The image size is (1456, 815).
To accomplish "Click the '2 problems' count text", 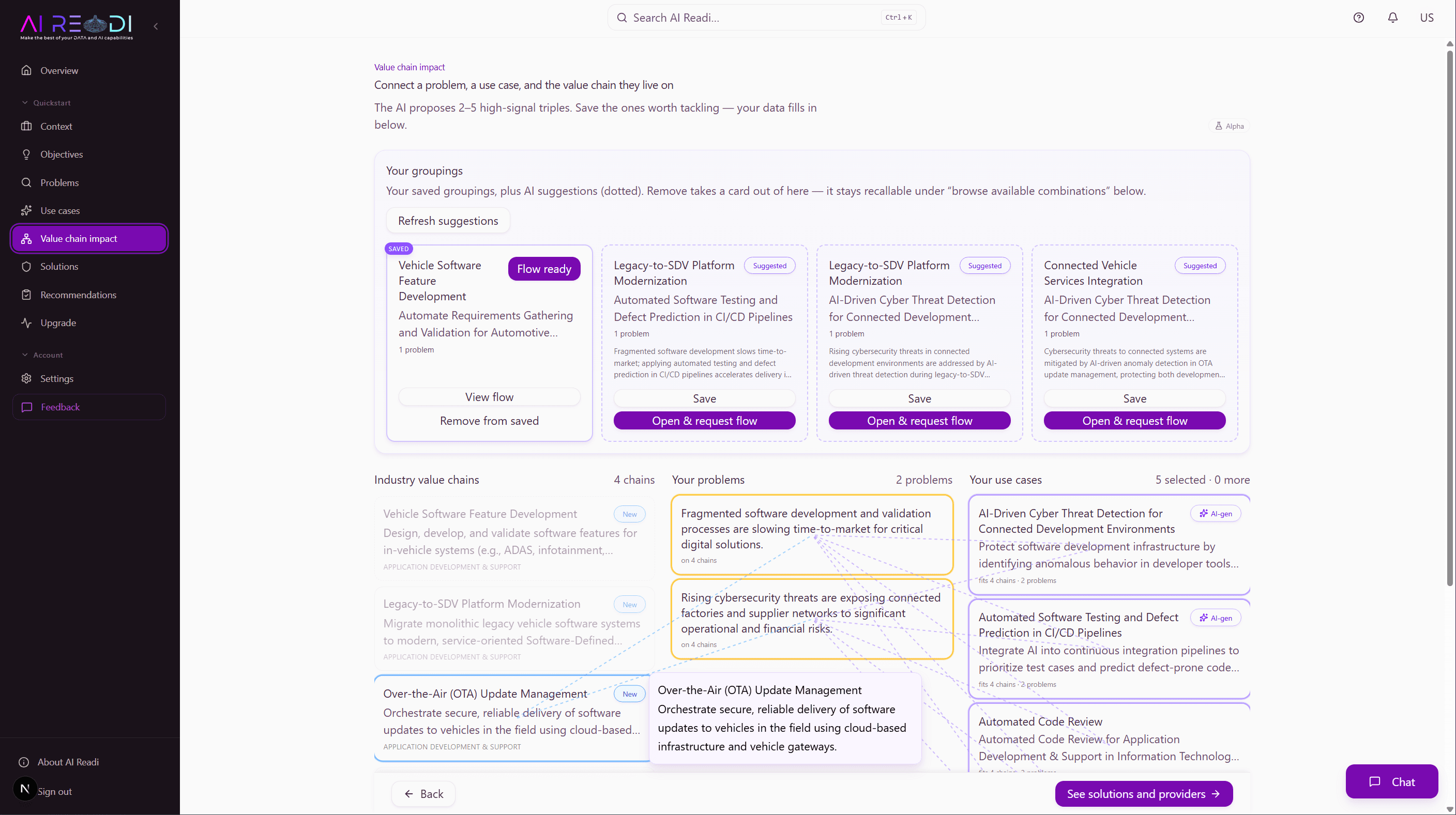I will pos(923,480).
